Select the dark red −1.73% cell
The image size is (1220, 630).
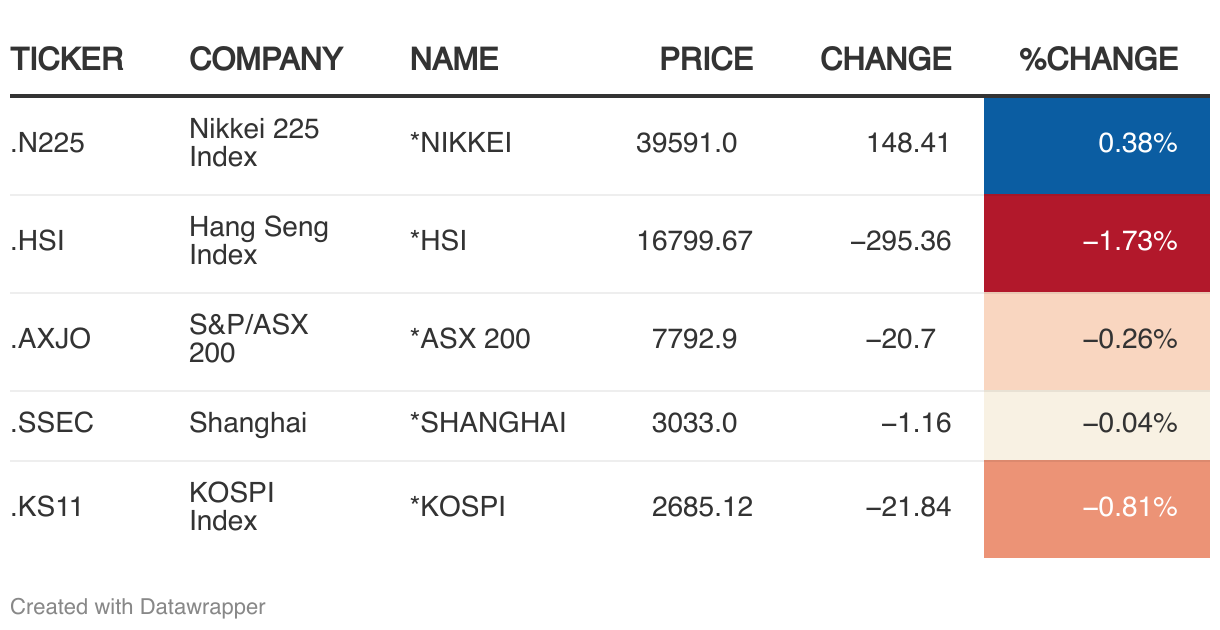[x=1097, y=243]
